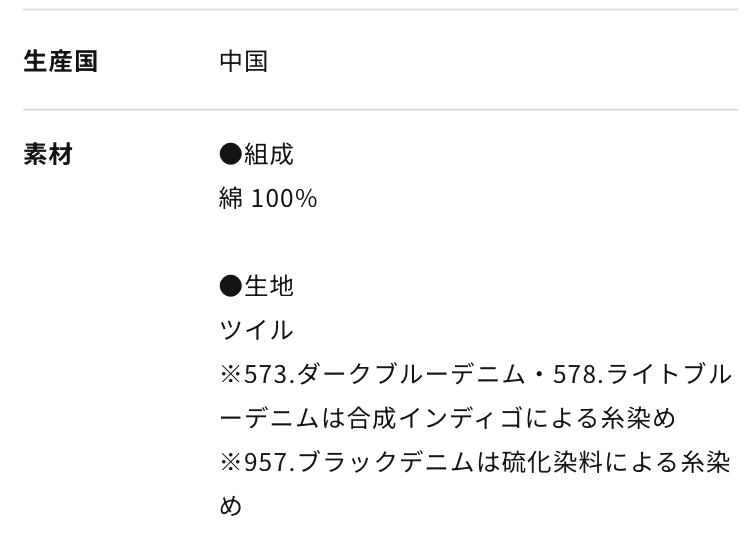Click the lone め on the last line
The image size is (753, 538).
click(x=231, y=506)
